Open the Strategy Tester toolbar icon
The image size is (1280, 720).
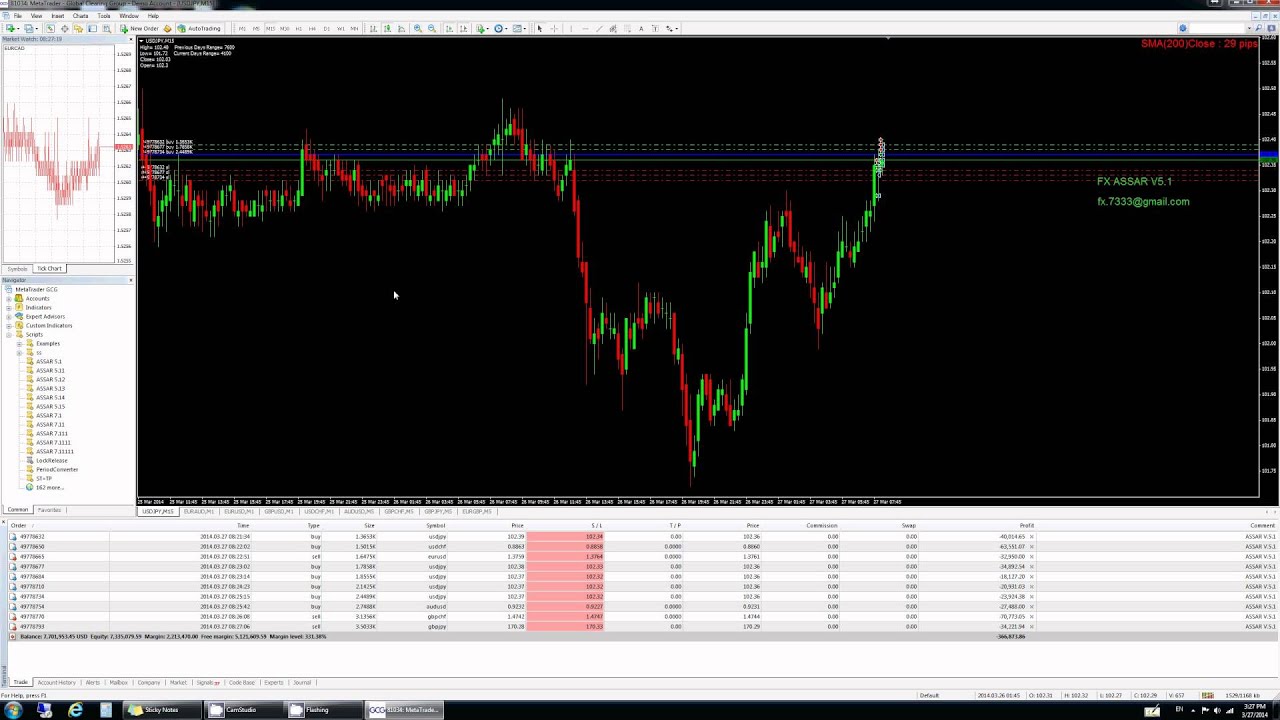pos(106,28)
